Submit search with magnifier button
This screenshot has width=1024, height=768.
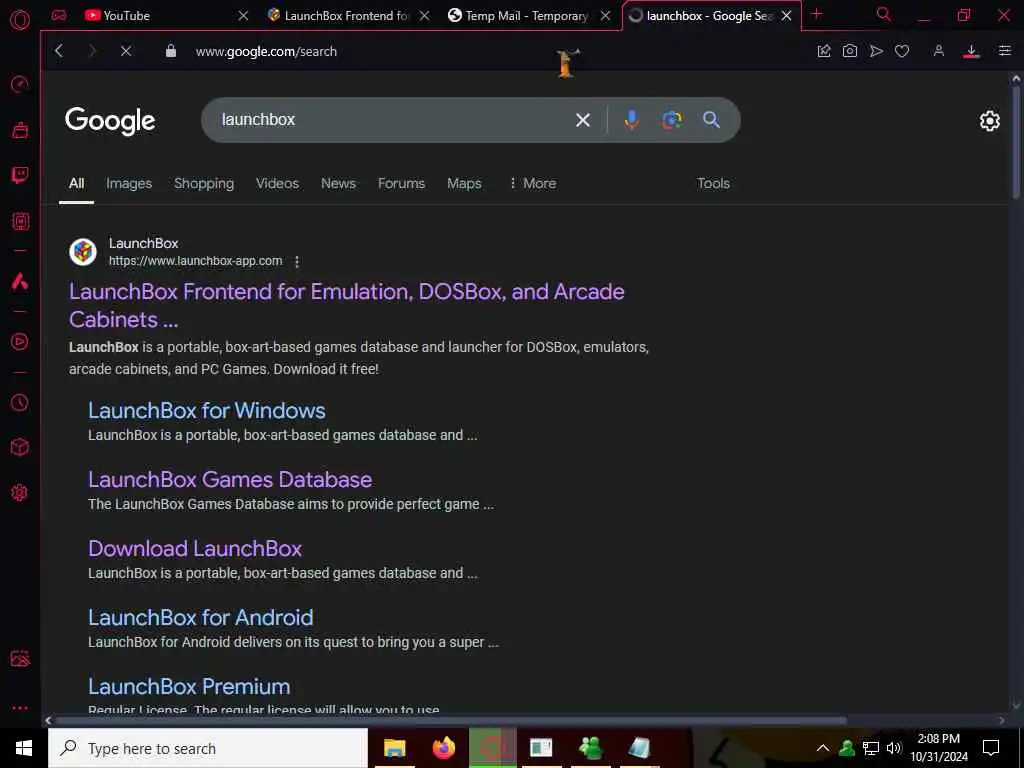[x=711, y=120]
